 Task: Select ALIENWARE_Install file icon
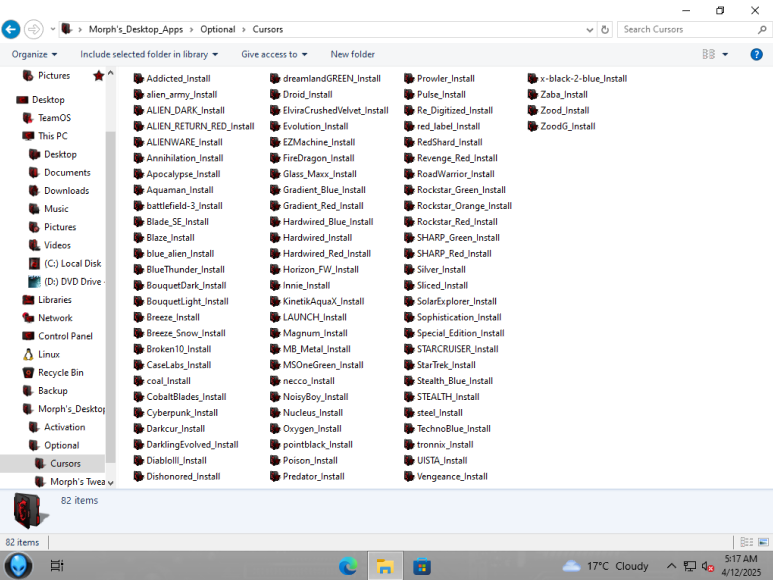click(x=139, y=142)
